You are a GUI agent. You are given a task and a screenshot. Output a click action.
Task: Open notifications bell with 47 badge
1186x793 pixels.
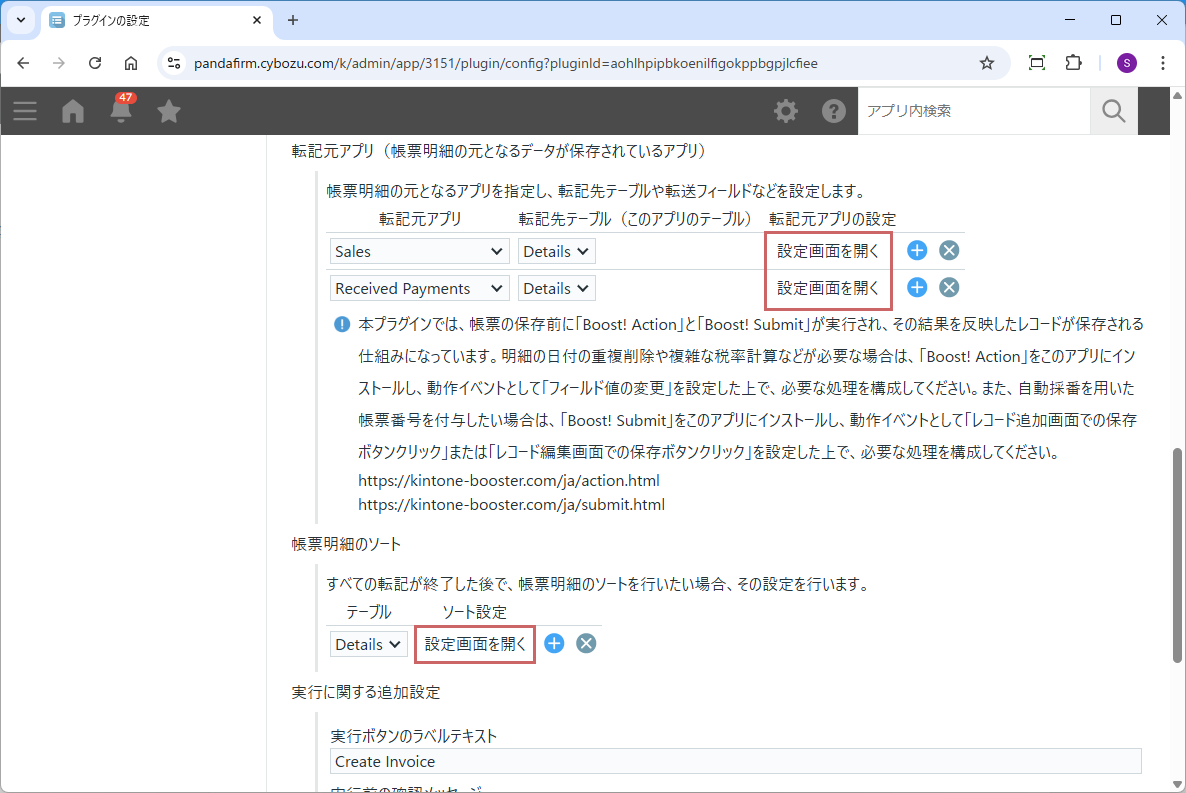coord(121,111)
